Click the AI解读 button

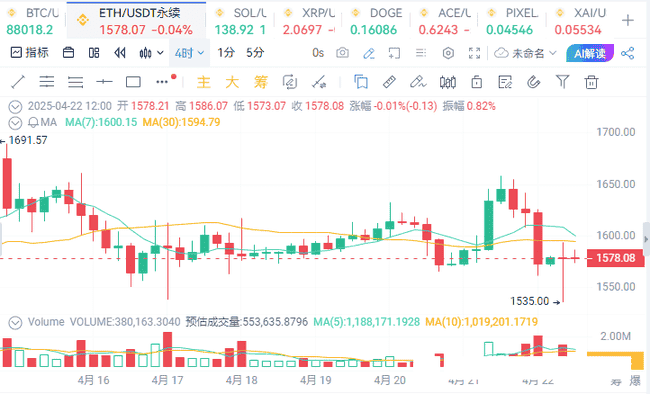pos(590,53)
